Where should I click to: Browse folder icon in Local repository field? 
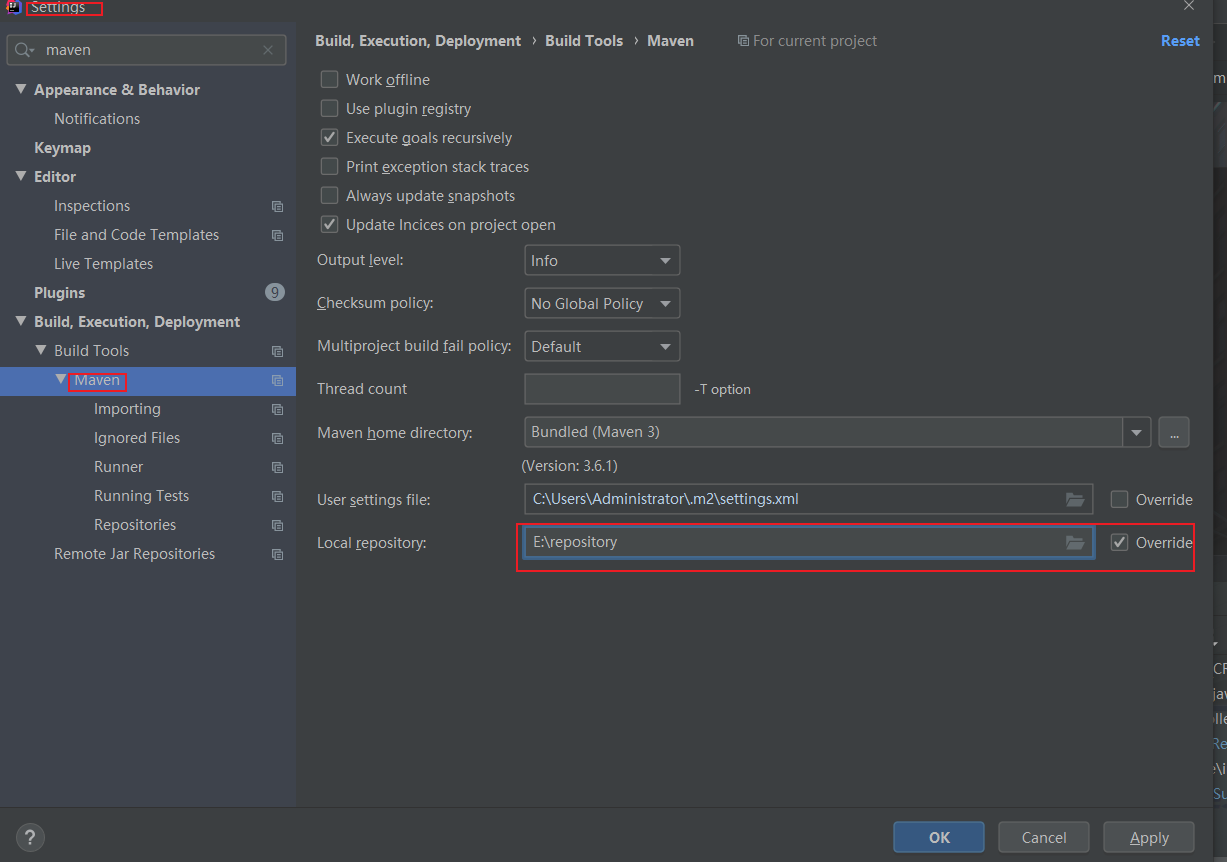[x=1075, y=542]
